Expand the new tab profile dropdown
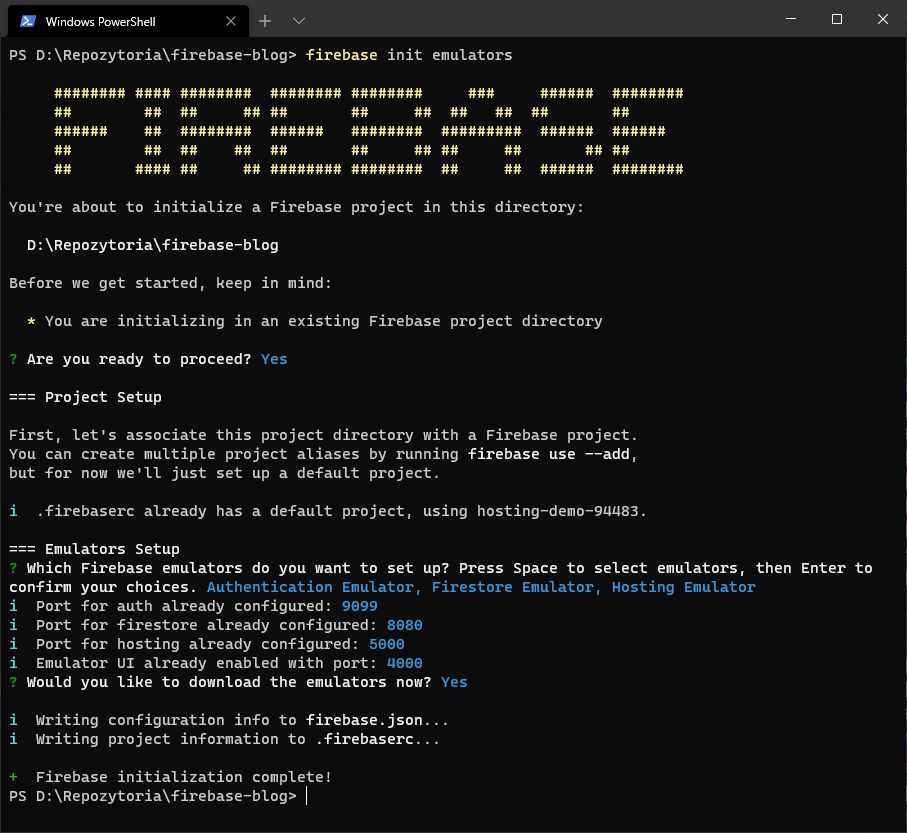Screen dimensions: 907x833 298,21
